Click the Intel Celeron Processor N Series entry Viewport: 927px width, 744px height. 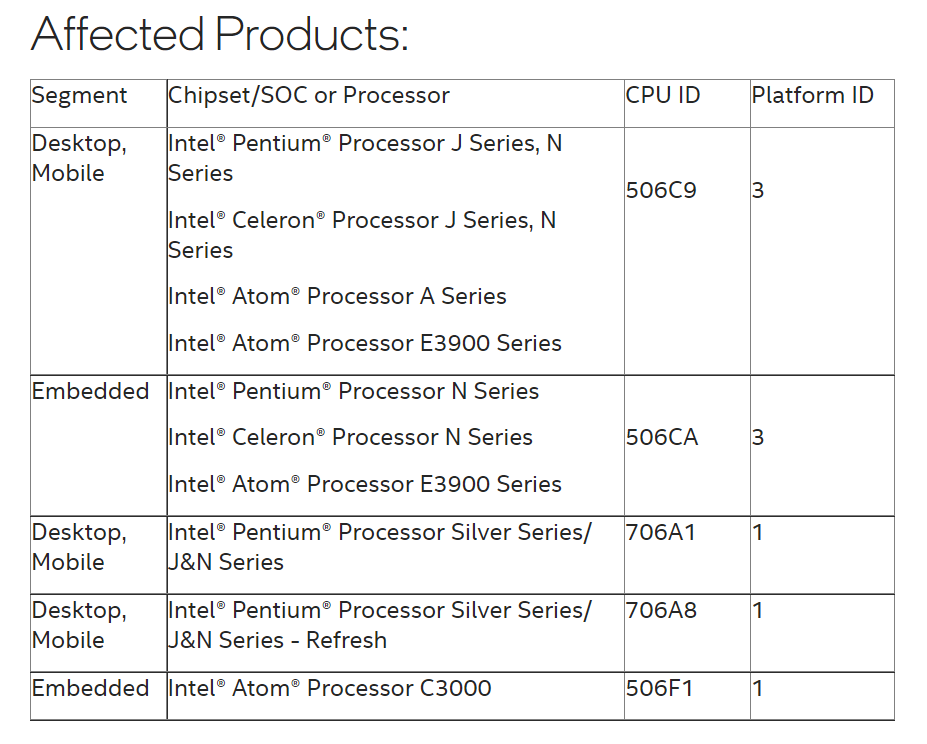pyautogui.click(x=350, y=438)
